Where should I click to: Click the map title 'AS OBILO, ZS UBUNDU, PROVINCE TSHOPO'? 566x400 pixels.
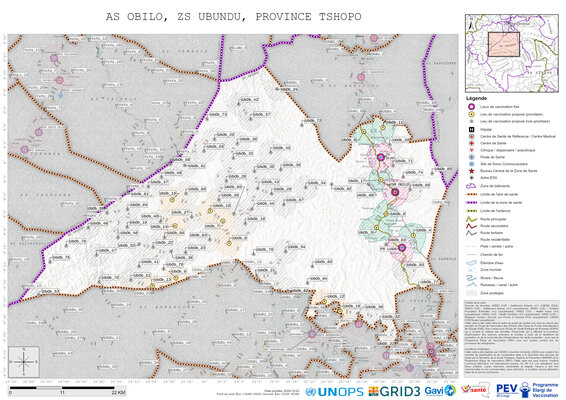[234, 17]
